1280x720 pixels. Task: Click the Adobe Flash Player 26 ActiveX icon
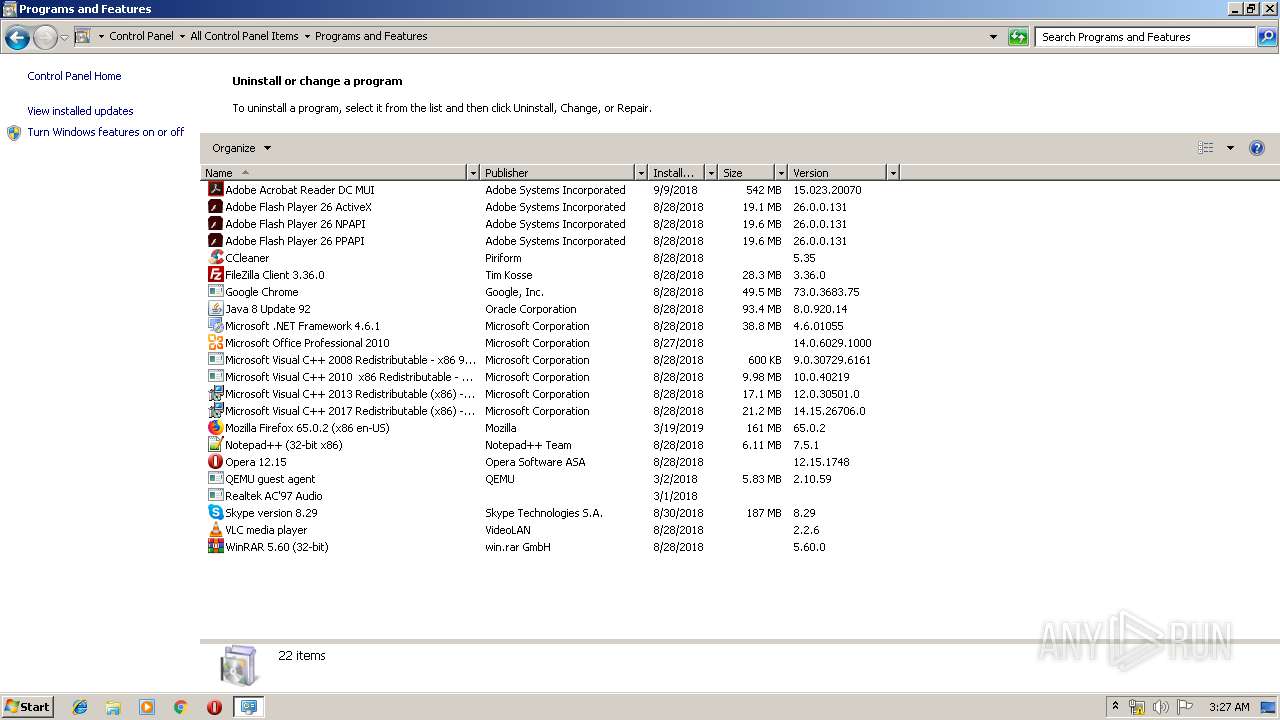(x=215, y=206)
